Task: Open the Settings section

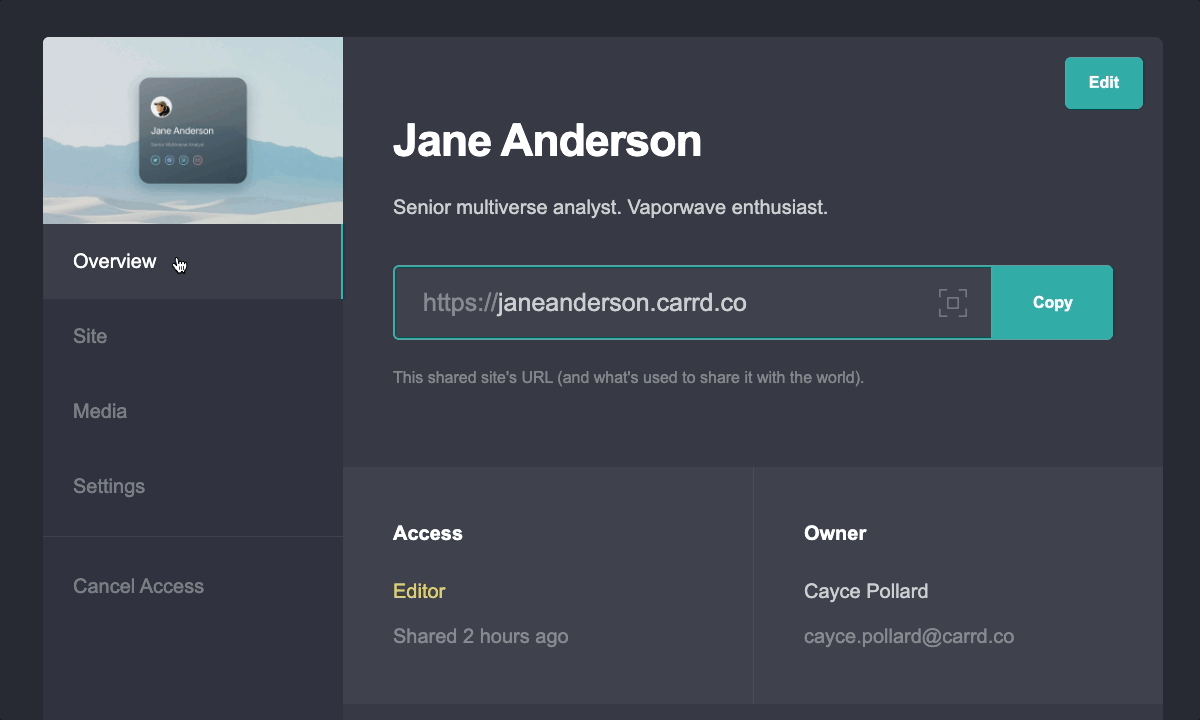Action: [109, 487]
